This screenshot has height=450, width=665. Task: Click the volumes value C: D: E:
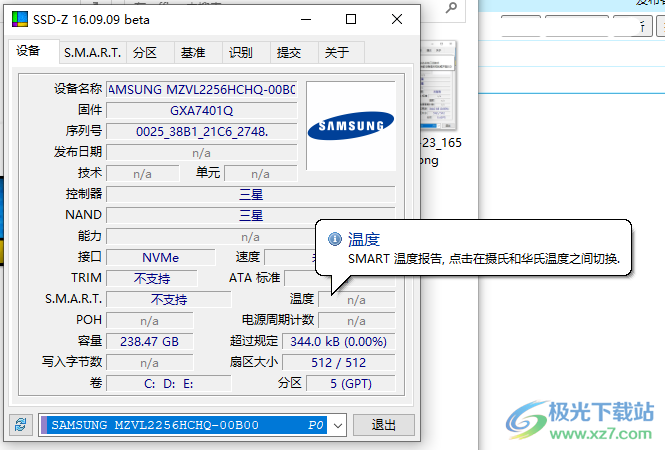(x=169, y=384)
